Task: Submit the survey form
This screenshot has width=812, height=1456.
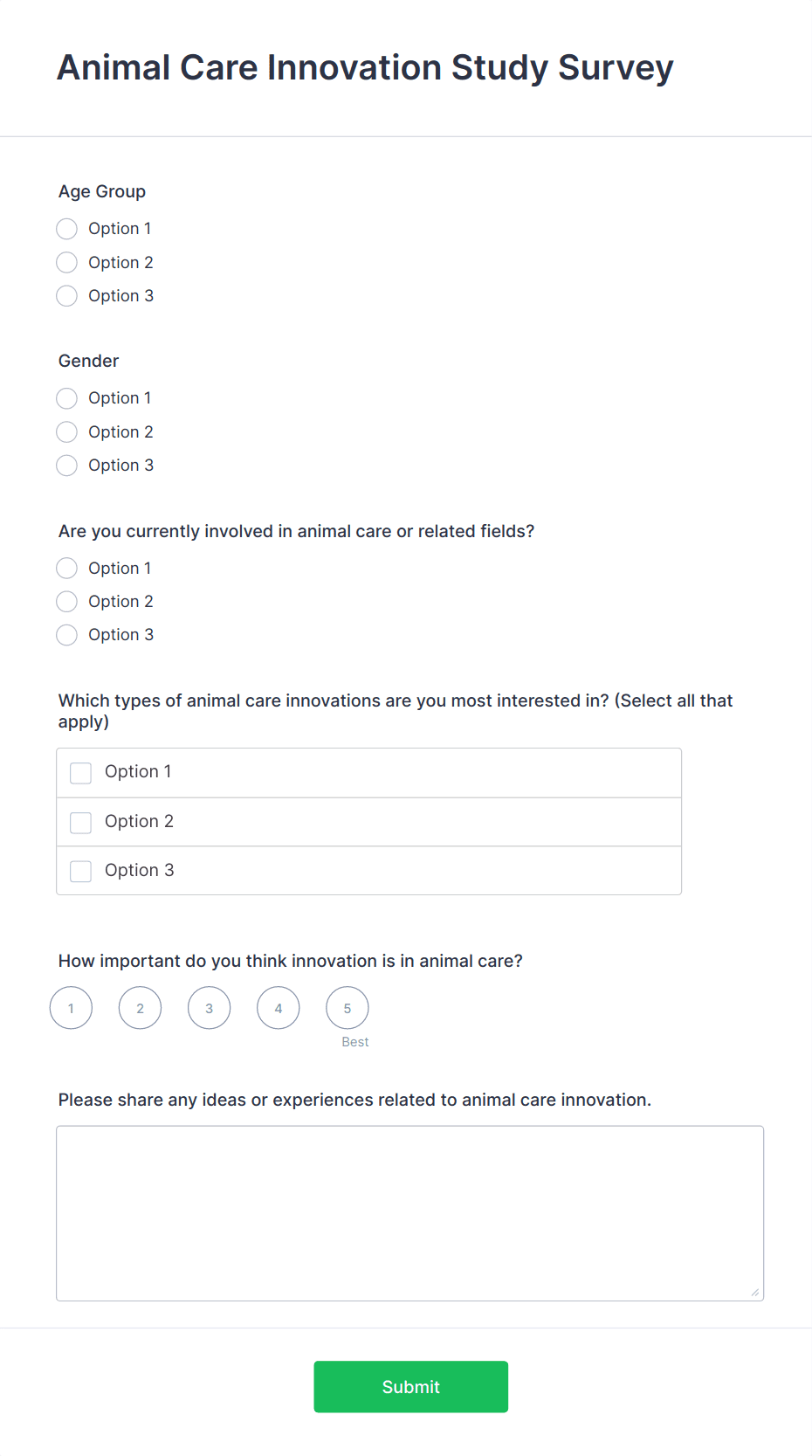Action: [410, 1387]
